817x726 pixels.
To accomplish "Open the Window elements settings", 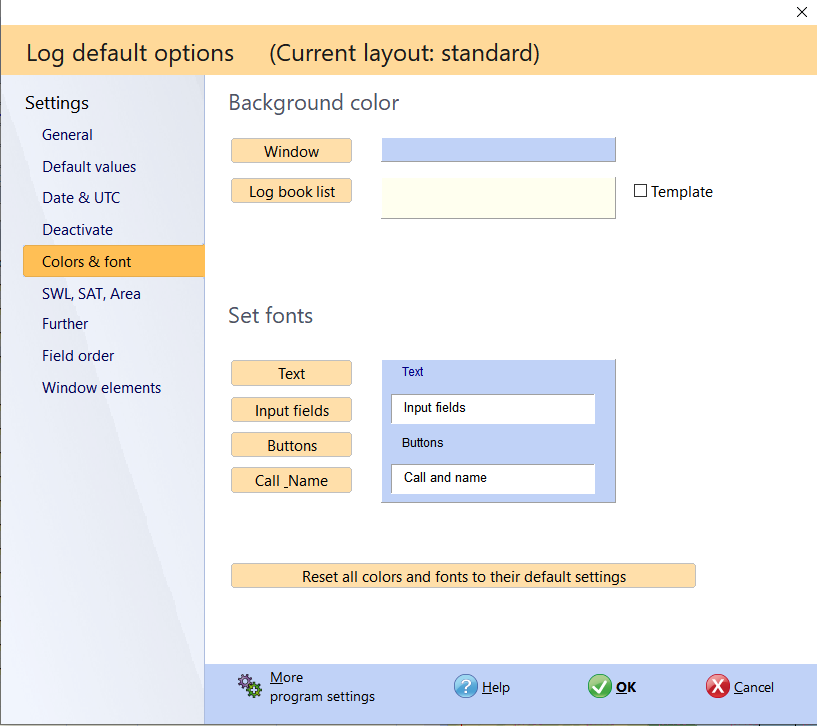I will pyautogui.click(x=101, y=388).
